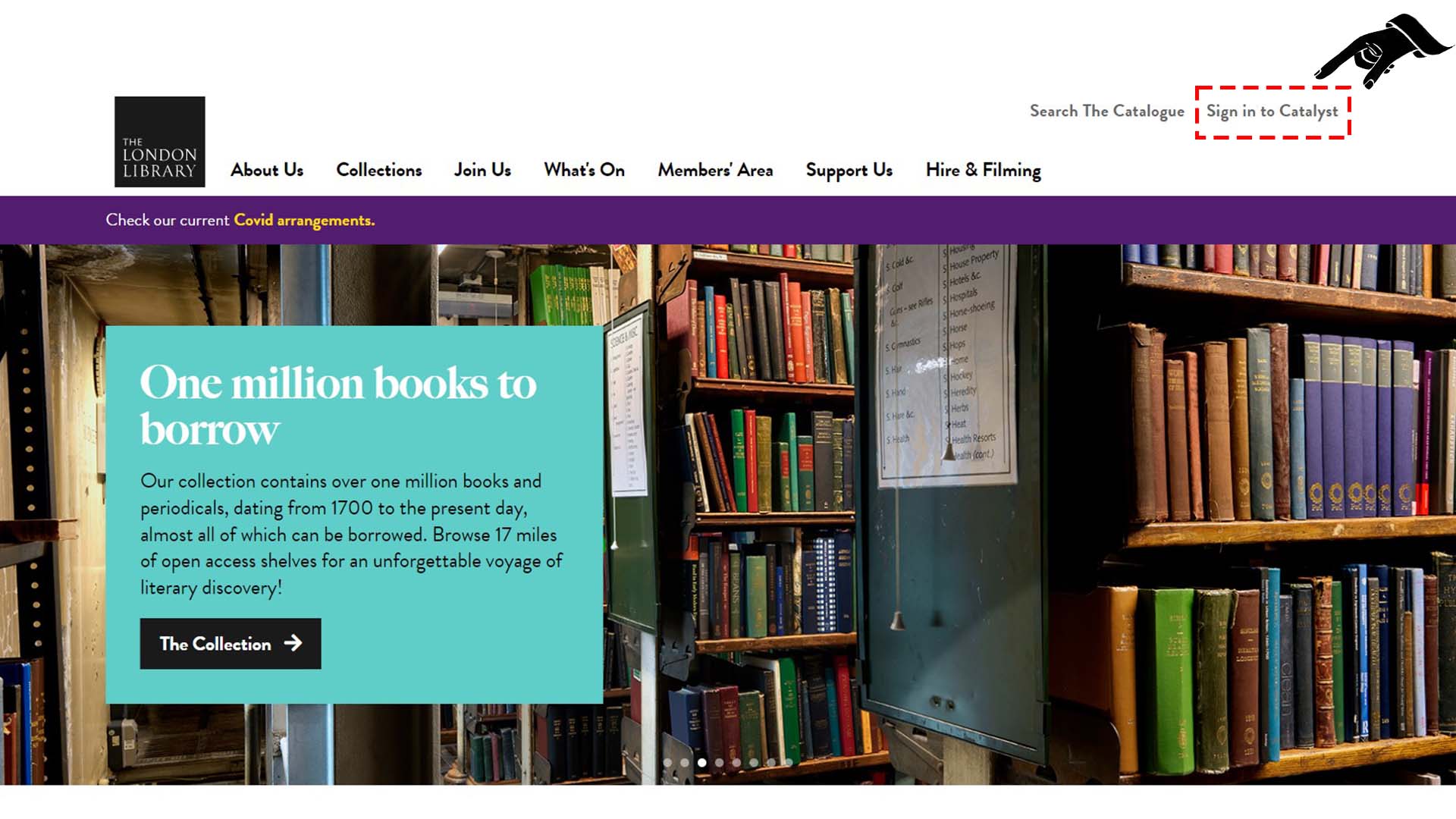Select the first carousel slide dot
Screen dimensions: 1456x819
click(x=667, y=763)
